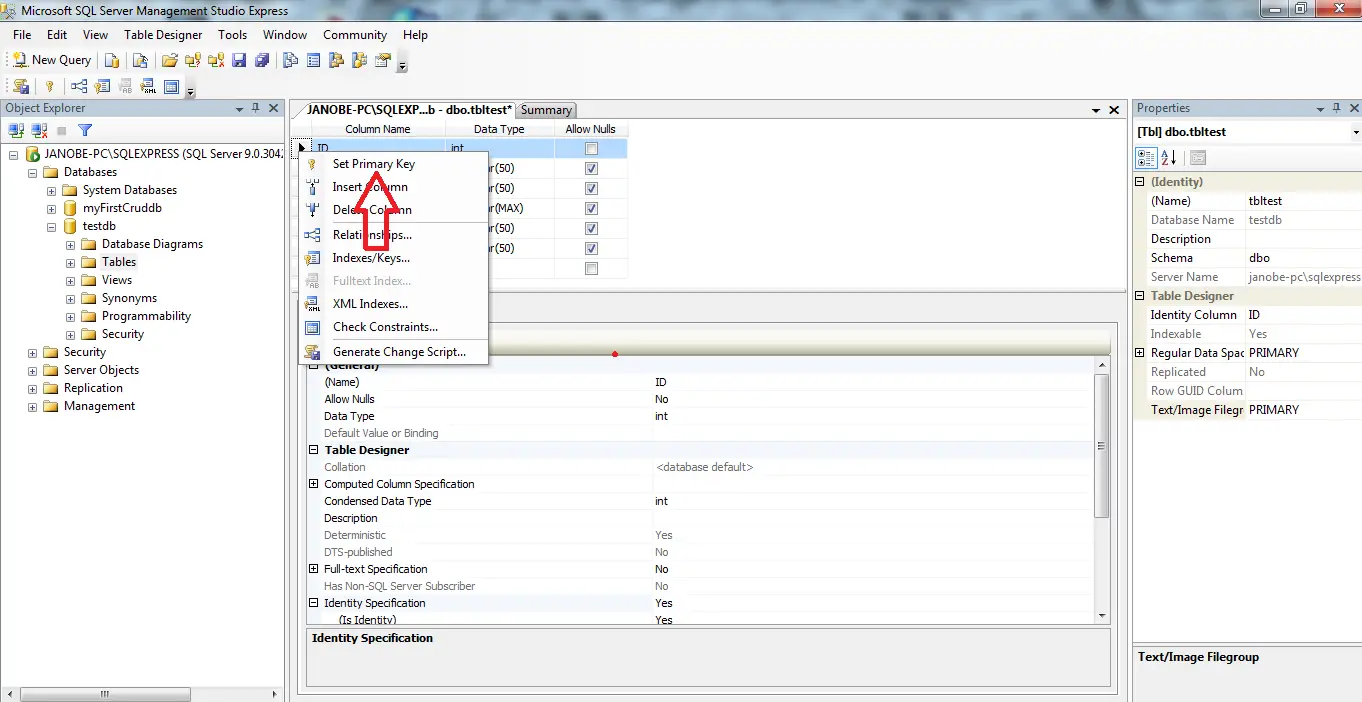Select XML Indexes... in the context menu
The height and width of the screenshot is (702, 1362).
tap(394, 304)
